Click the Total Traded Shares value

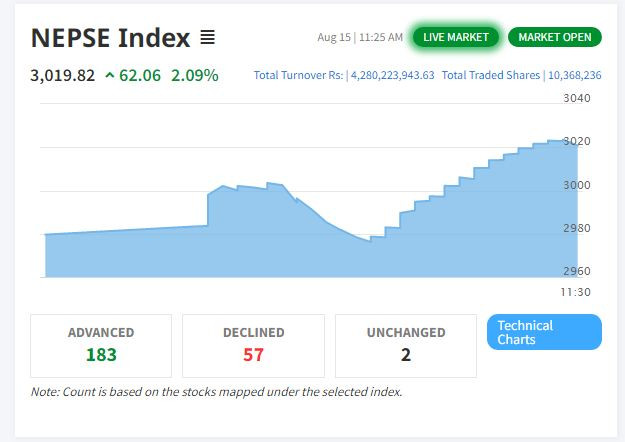pyautogui.click(x=575, y=75)
